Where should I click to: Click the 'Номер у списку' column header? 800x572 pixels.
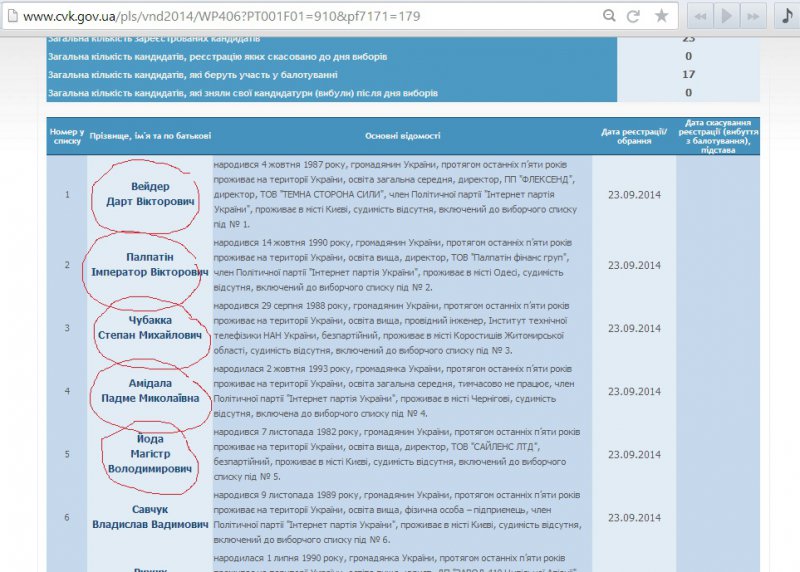point(66,135)
